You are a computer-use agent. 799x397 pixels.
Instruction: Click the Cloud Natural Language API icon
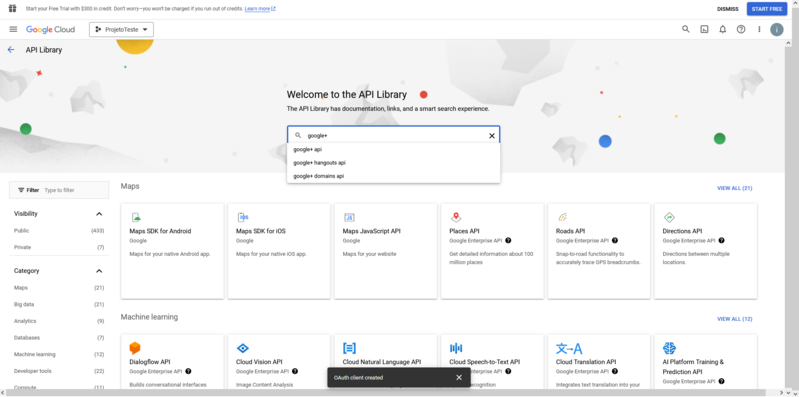(349, 349)
